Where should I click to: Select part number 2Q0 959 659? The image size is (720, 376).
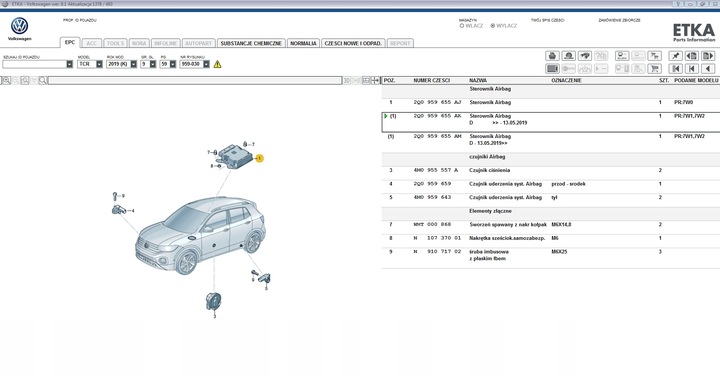432,184
